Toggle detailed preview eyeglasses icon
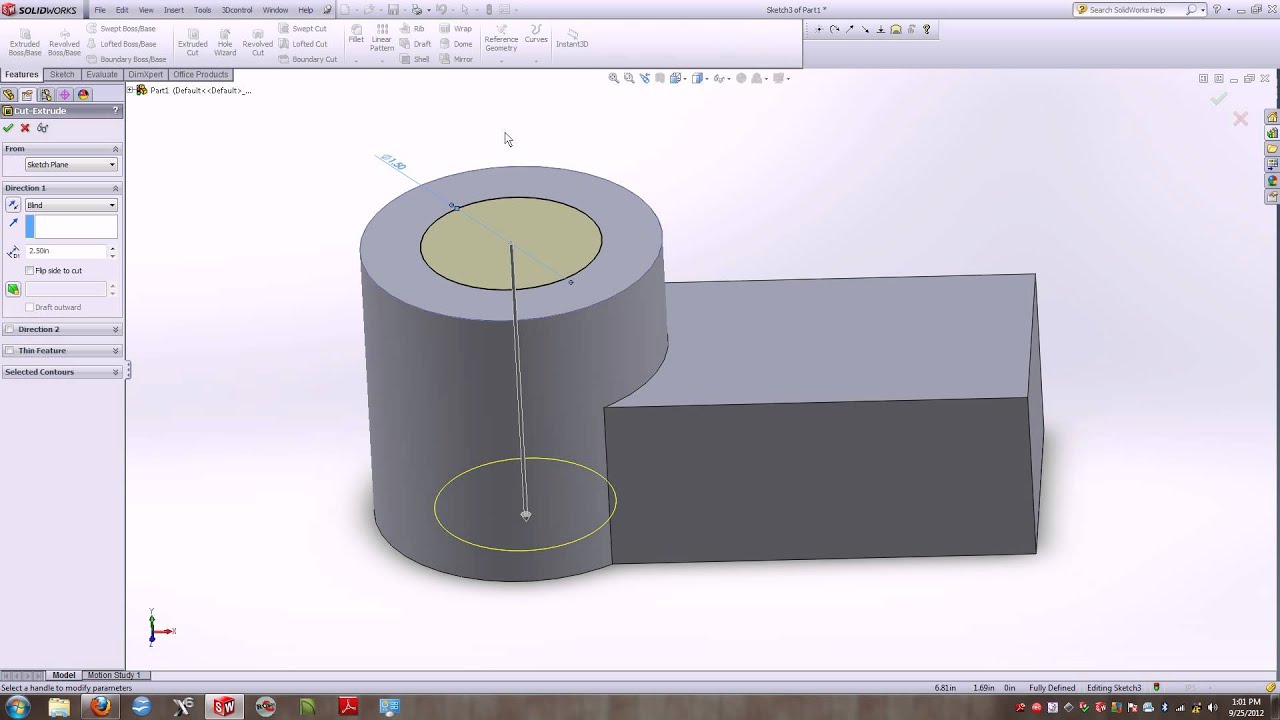The image size is (1280, 720). pyautogui.click(x=42, y=128)
